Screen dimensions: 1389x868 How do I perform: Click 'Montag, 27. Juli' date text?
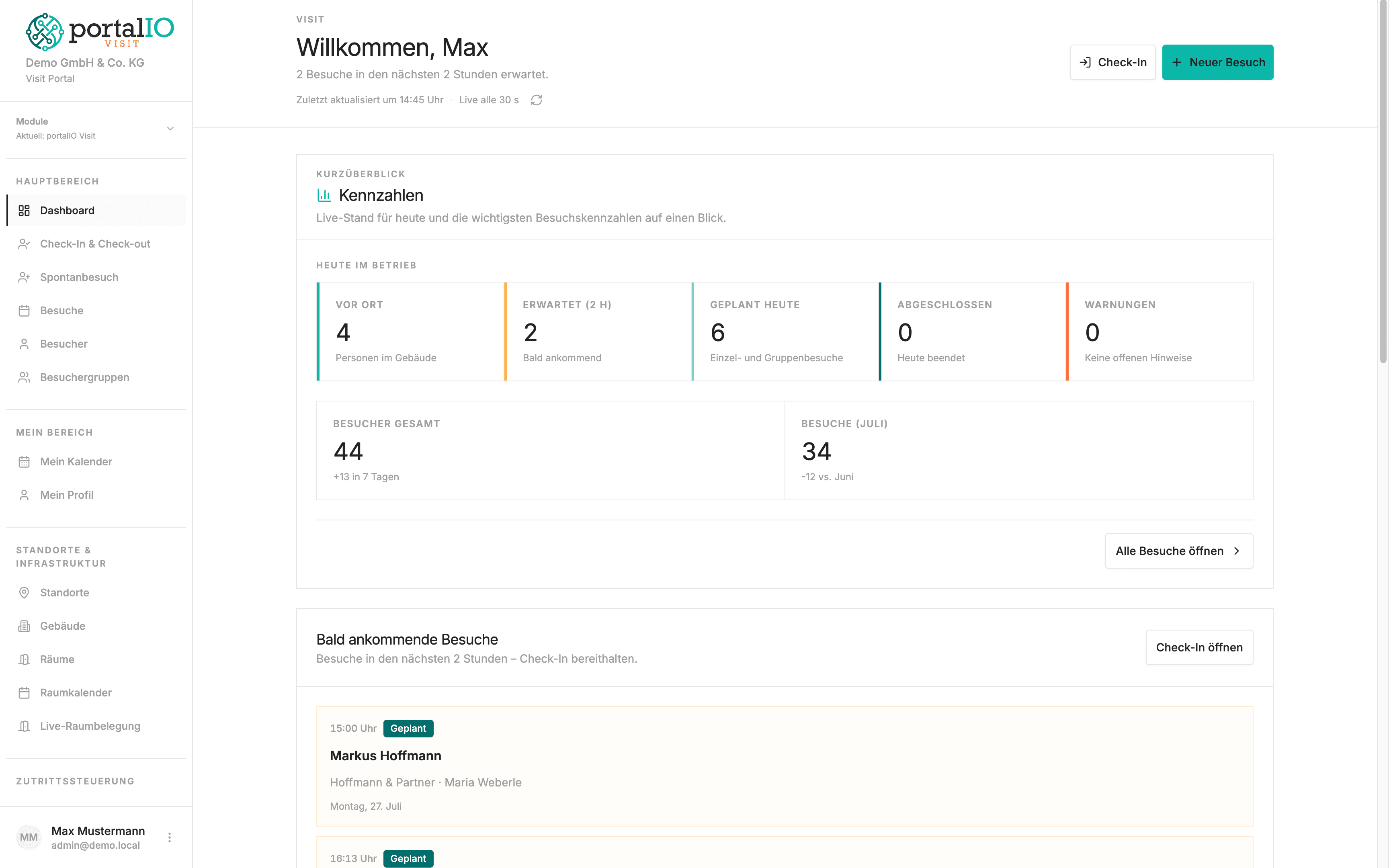point(366,807)
